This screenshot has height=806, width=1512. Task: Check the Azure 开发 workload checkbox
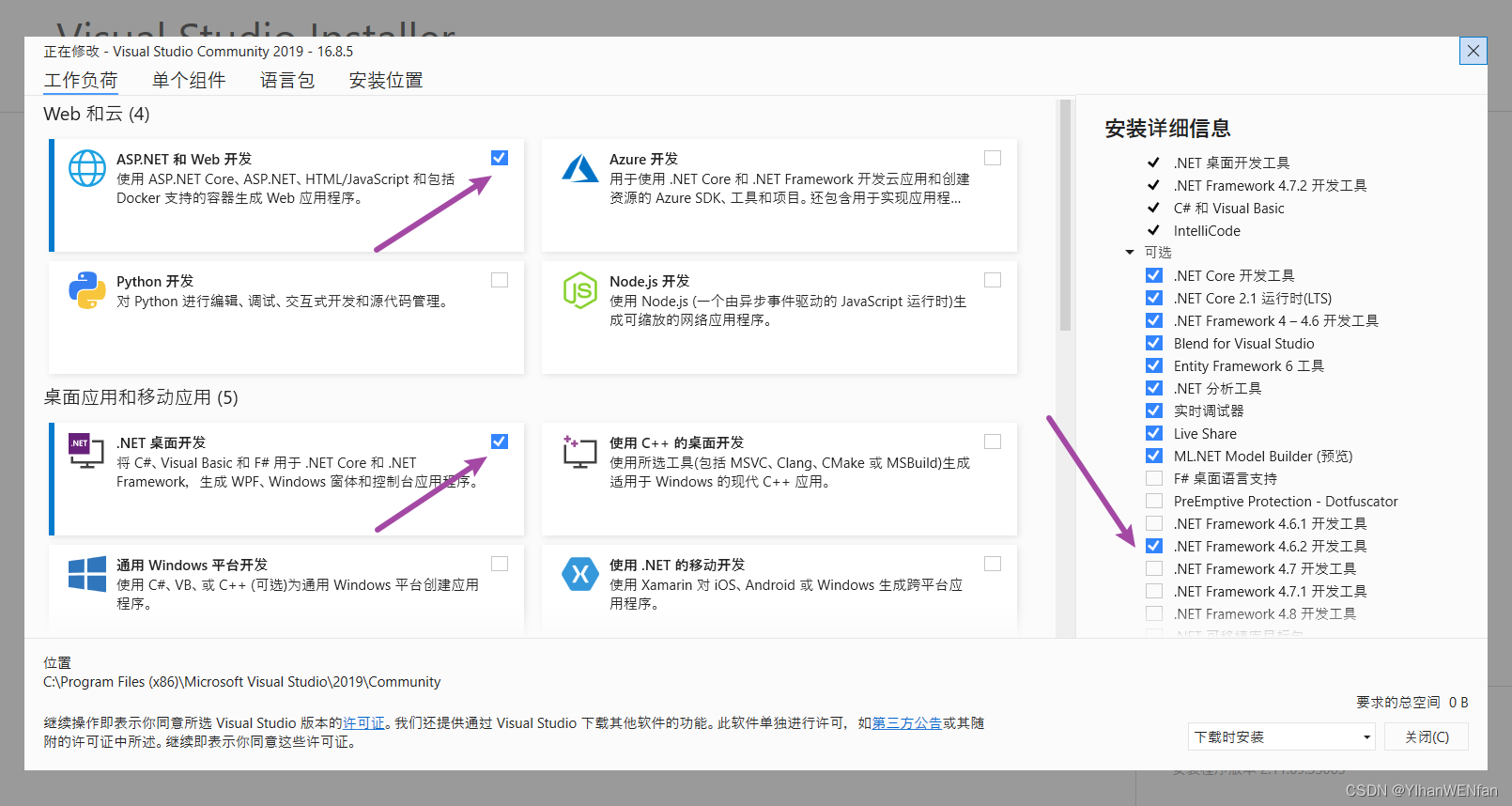click(x=993, y=158)
